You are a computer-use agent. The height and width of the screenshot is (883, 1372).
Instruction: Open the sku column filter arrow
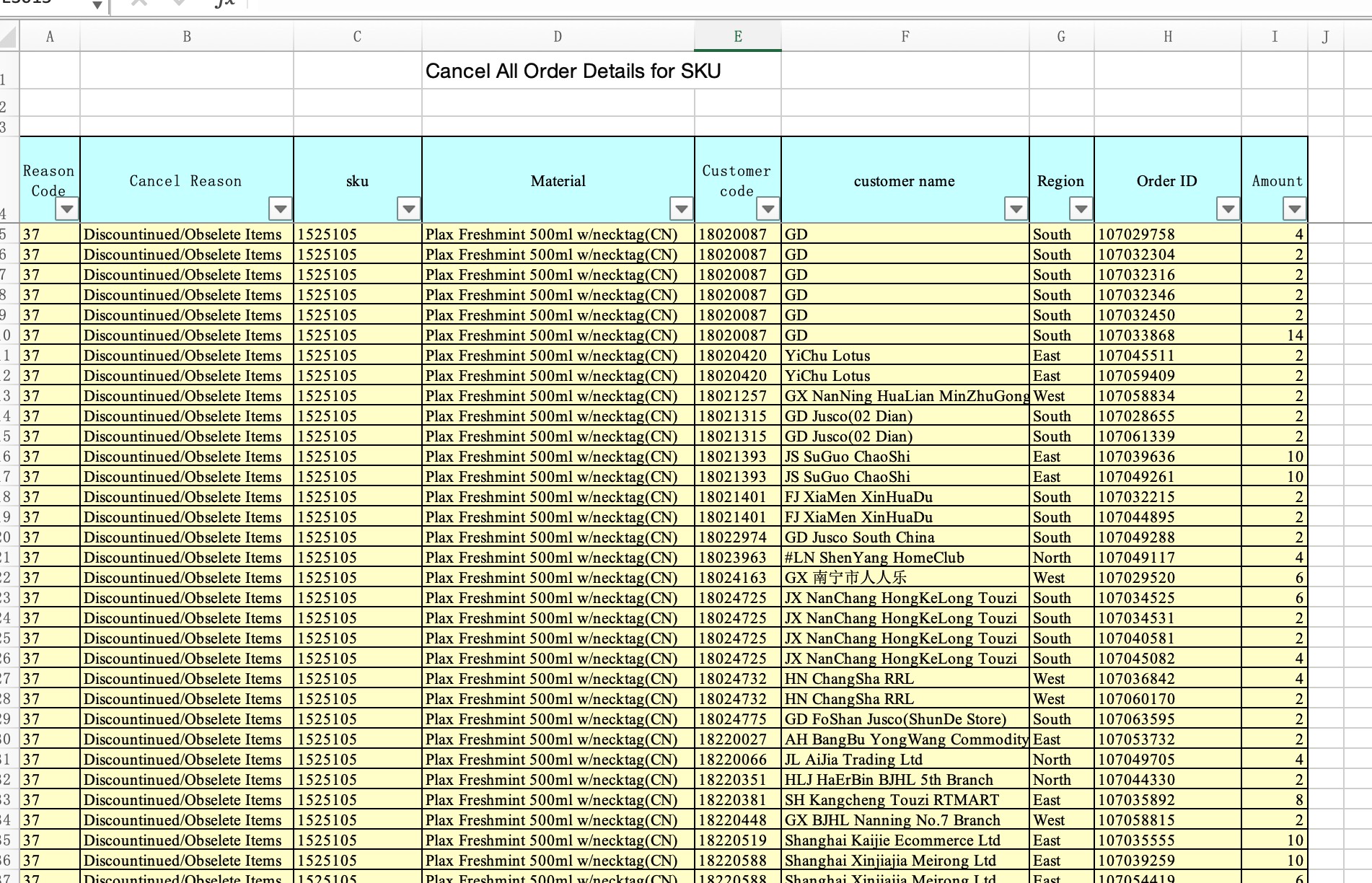408,209
